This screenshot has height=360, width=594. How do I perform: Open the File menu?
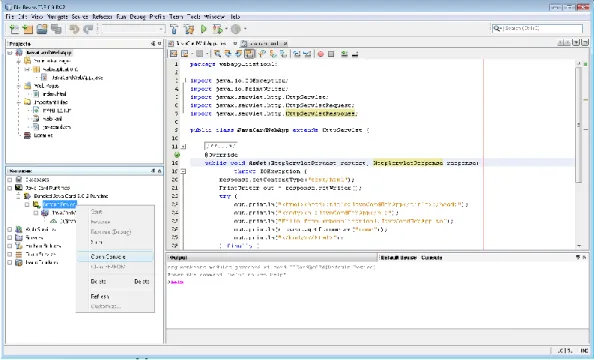[x=10, y=17]
